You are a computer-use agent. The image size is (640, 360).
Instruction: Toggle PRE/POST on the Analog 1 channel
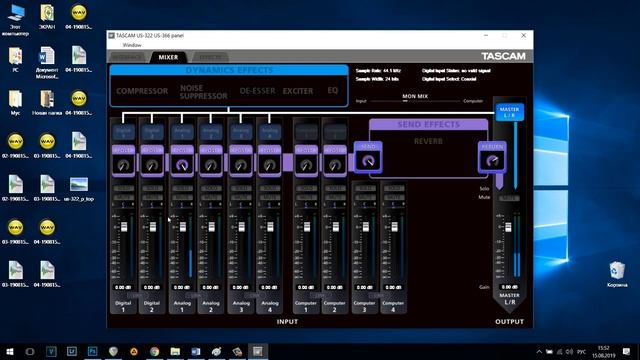[182, 150]
